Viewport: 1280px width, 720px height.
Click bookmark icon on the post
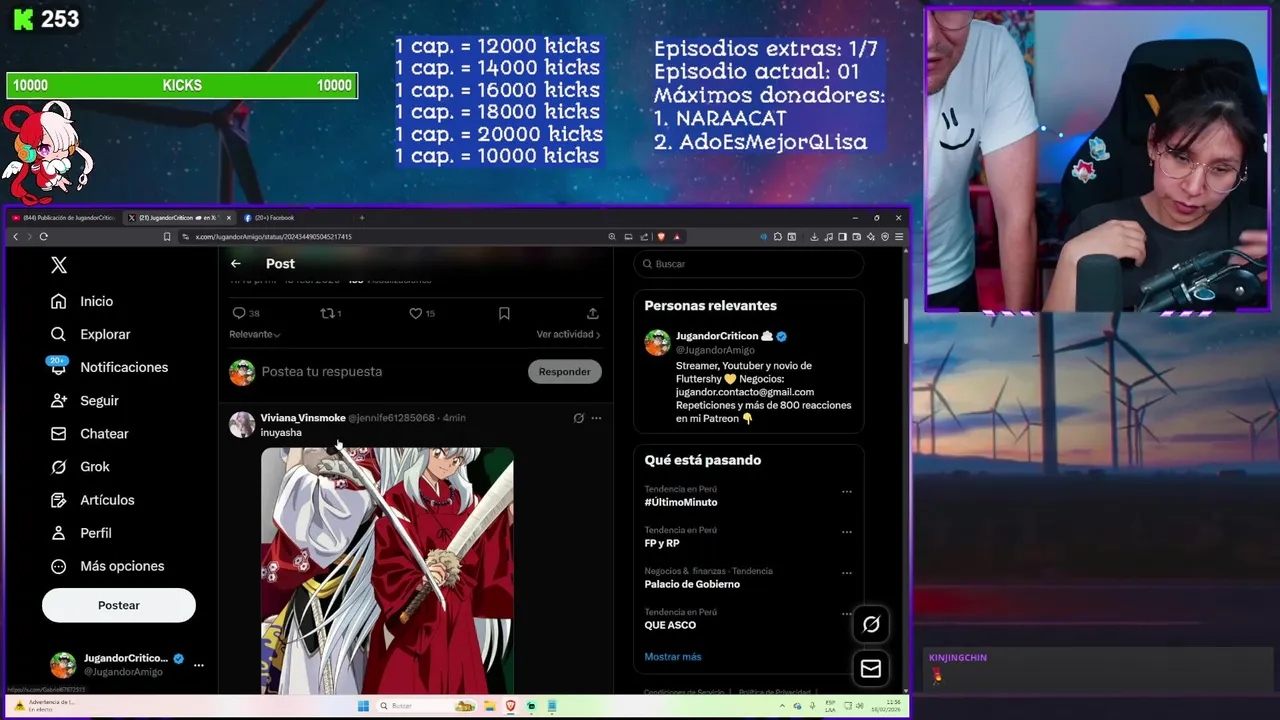coord(504,313)
